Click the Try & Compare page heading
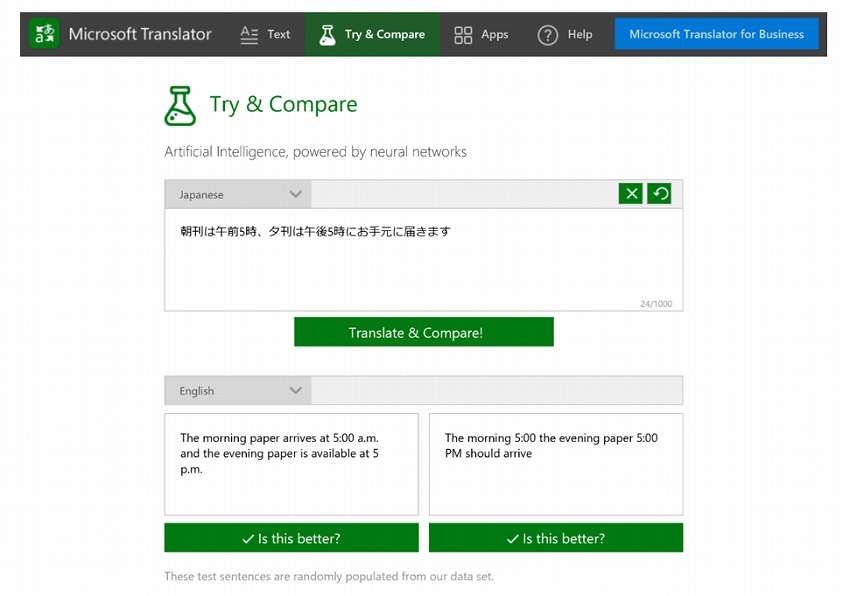 [x=284, y=104]
